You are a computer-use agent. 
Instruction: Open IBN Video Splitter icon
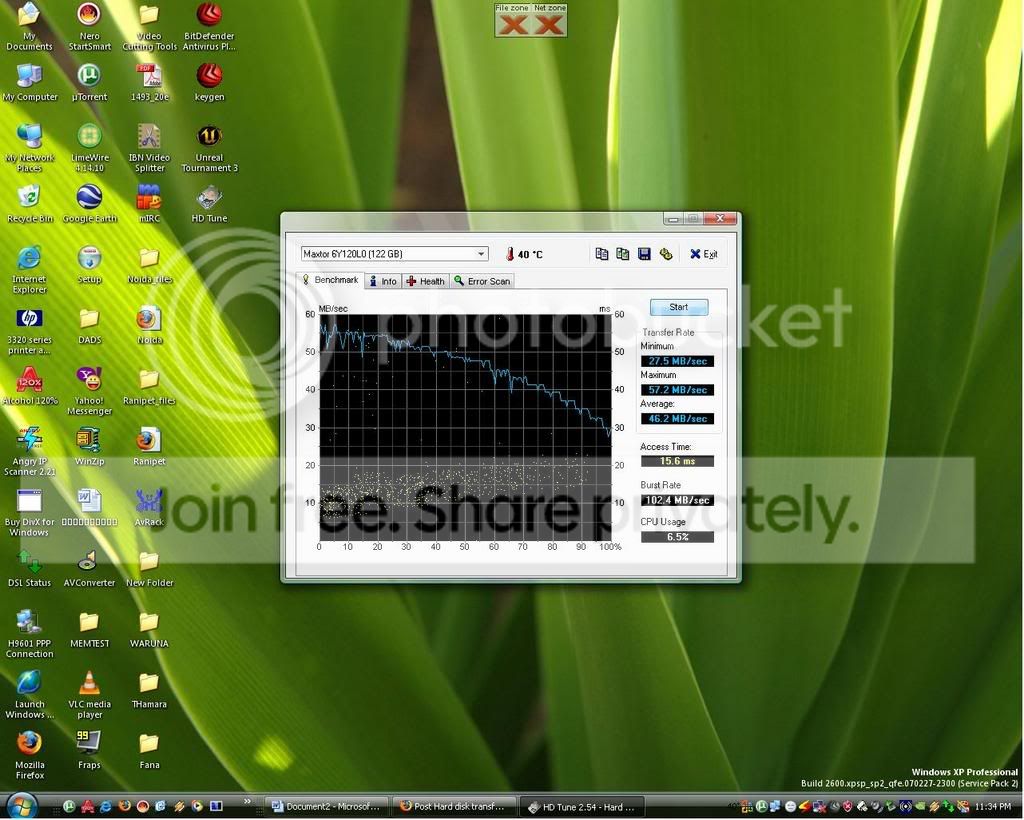150,148
